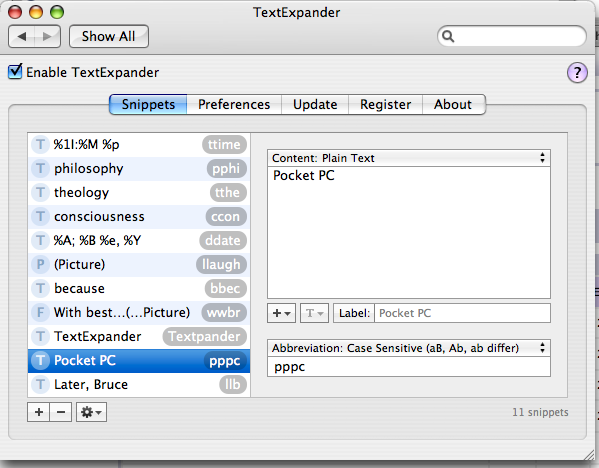599x468 pixels.
Task: Click the Label field showing Pocket PC
Action: pyautogui.click(x=462, y=313)
